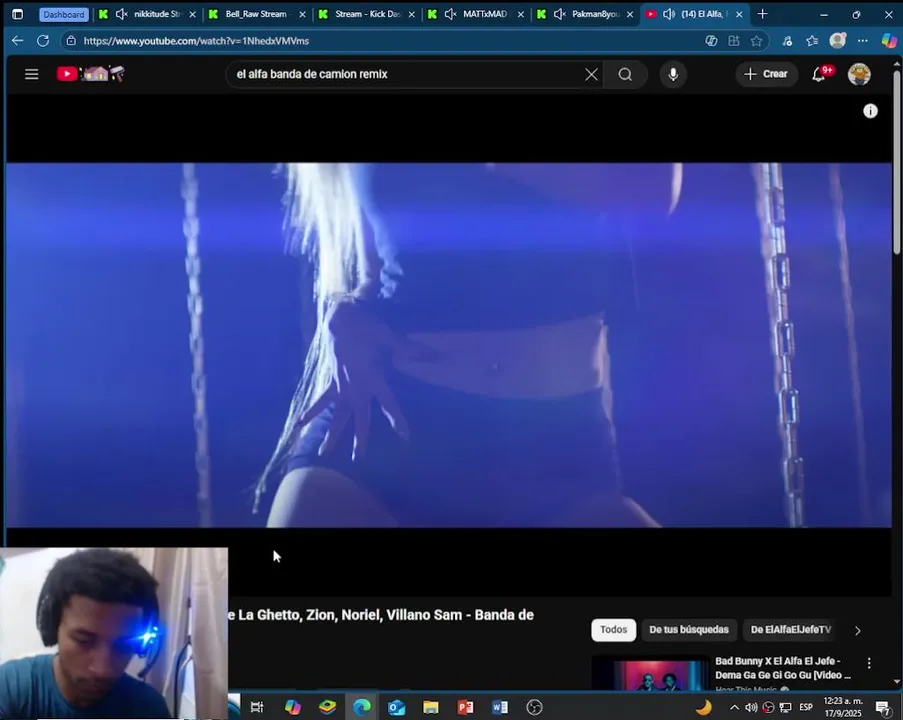Screen dimensions: 903x720
Task: Unmute the Pakman8you tab speaker icon
Action: tap(559, 14)
